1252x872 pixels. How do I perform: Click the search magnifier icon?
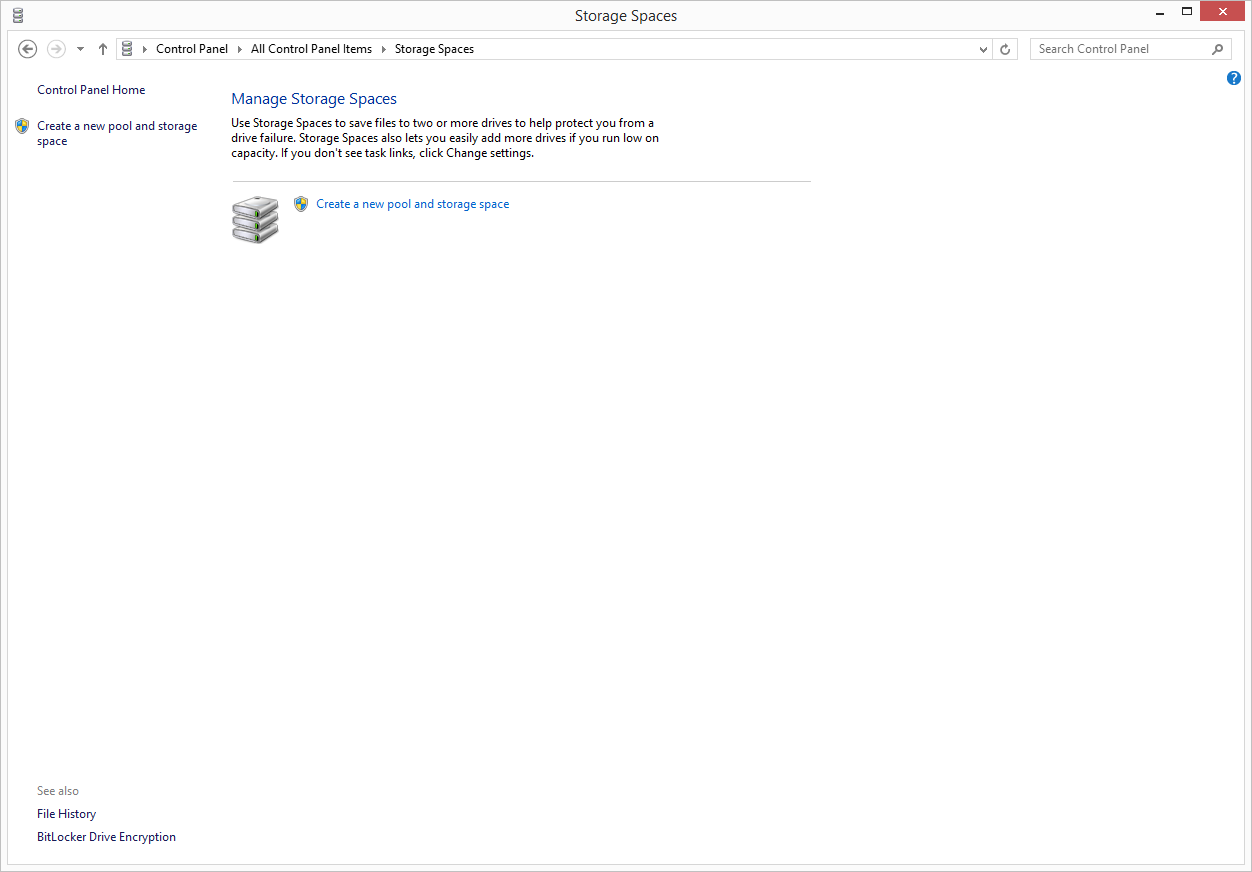[1218, 49]
